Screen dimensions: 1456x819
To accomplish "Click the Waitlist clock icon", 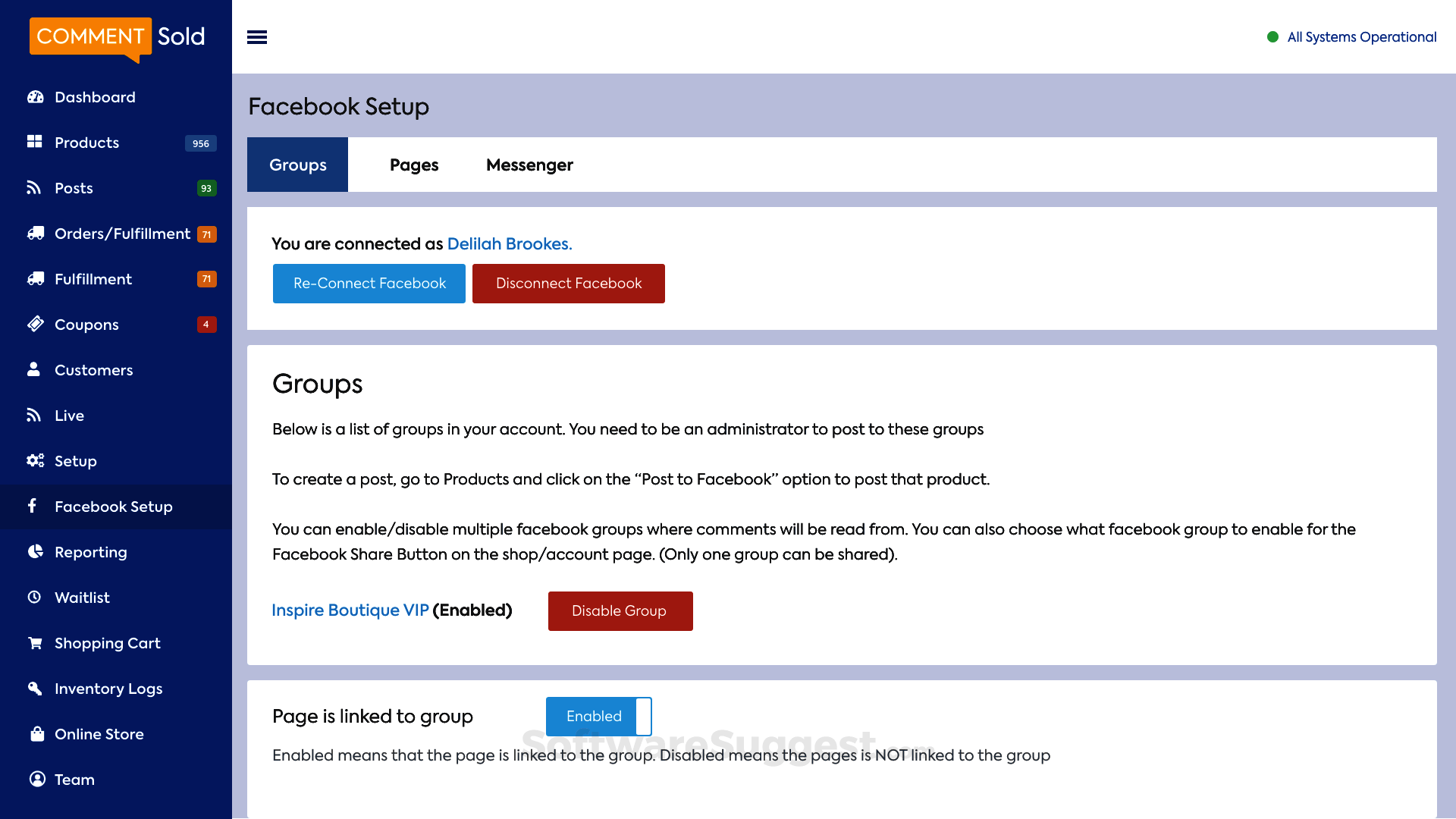I will (x=34, y=597).
